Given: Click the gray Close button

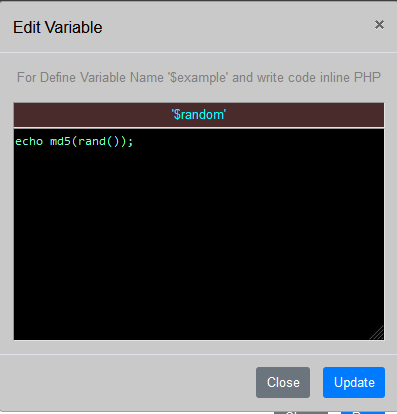Looking at the screenshot, I should point(283,382).
